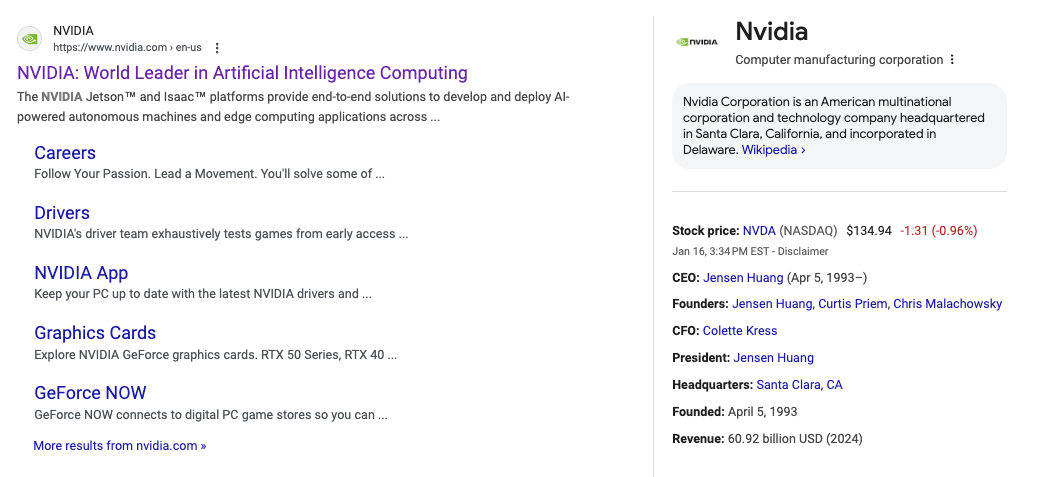This screenshot has height=477, width=1040.
Task: Click the NVIDIA favicon beside the search result
Action: 30,39
